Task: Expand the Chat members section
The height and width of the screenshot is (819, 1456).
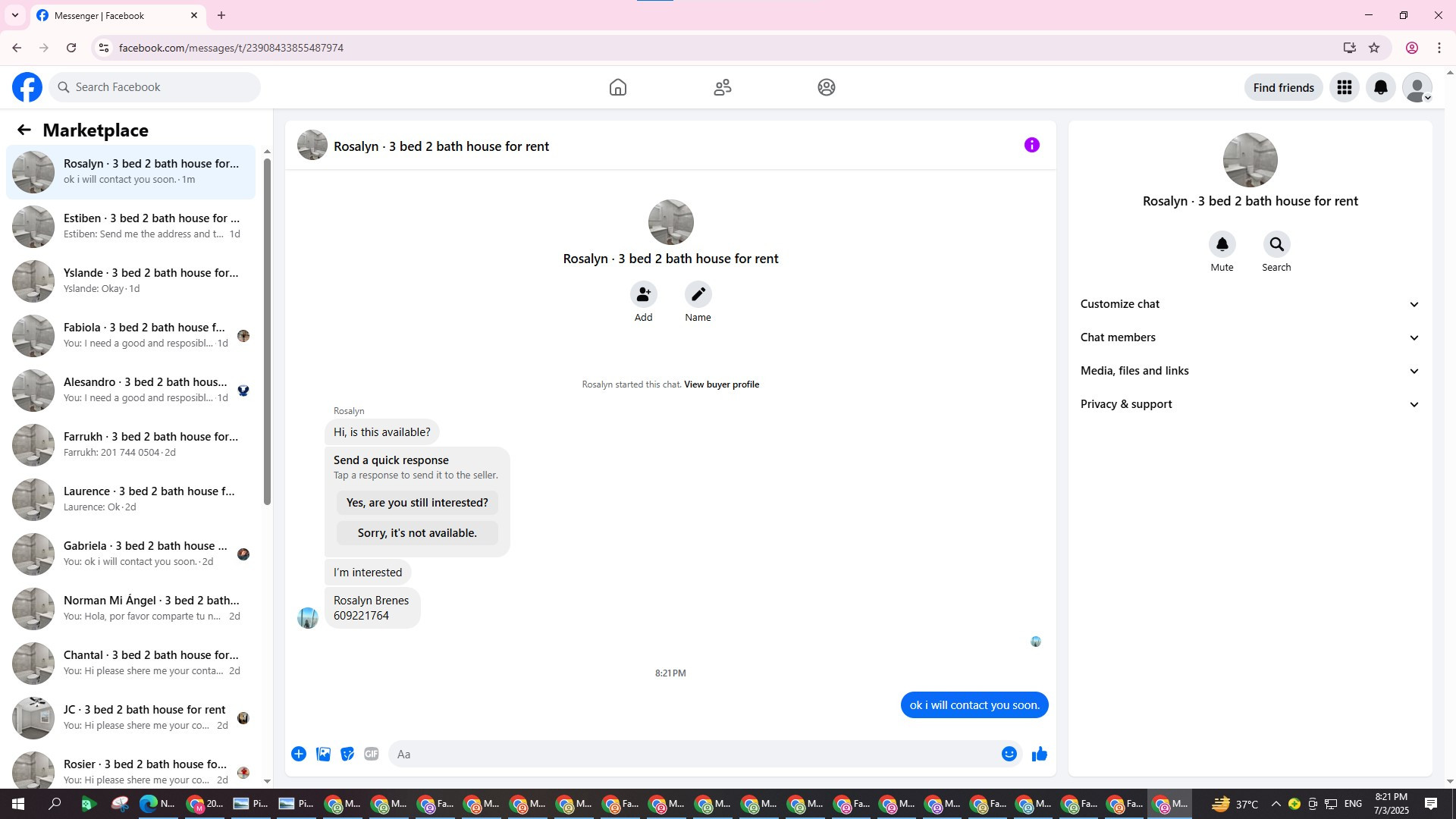Action: click(1250, 337)
